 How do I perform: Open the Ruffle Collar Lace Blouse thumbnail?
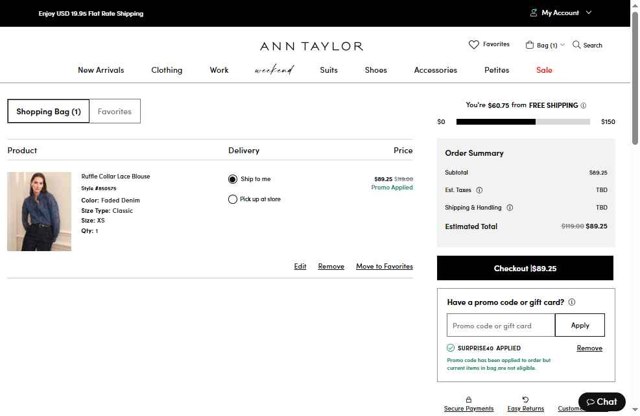pos(39,211)
